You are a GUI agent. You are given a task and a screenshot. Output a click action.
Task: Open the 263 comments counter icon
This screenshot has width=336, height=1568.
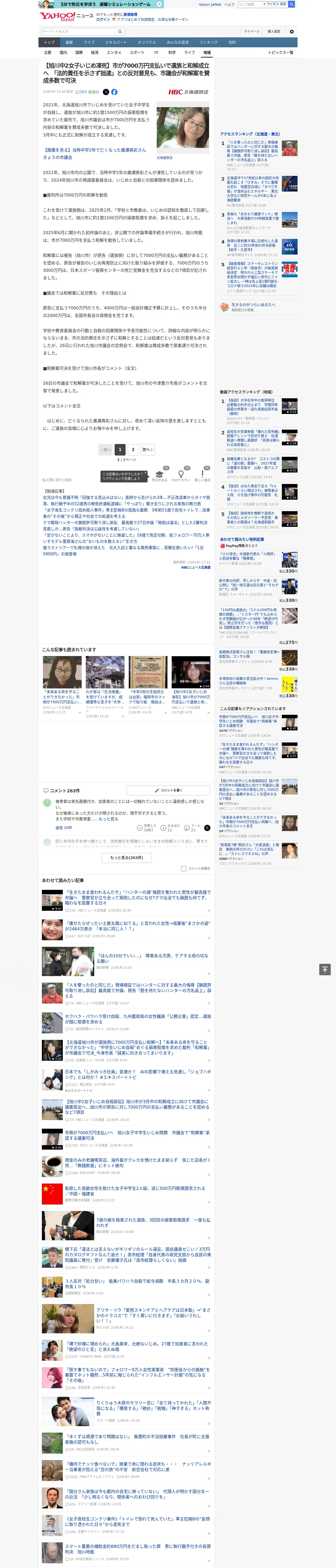81,92
